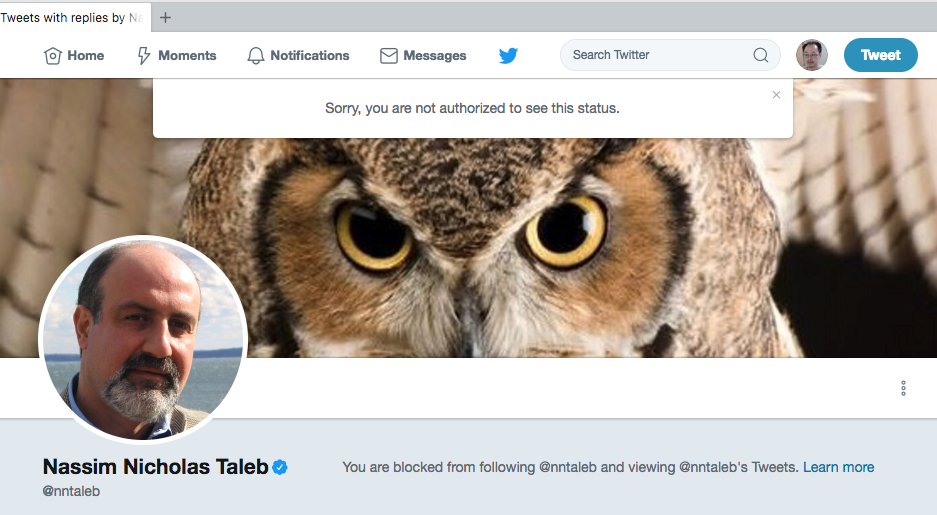937x515 pixels.
Task: Click the large circular profile photo
Action: 142,338
